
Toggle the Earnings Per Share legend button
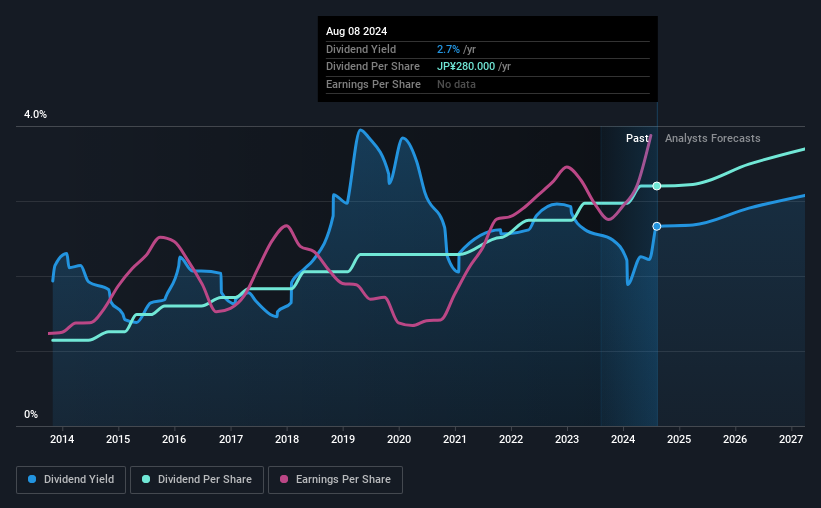click(x=335, y=480)
